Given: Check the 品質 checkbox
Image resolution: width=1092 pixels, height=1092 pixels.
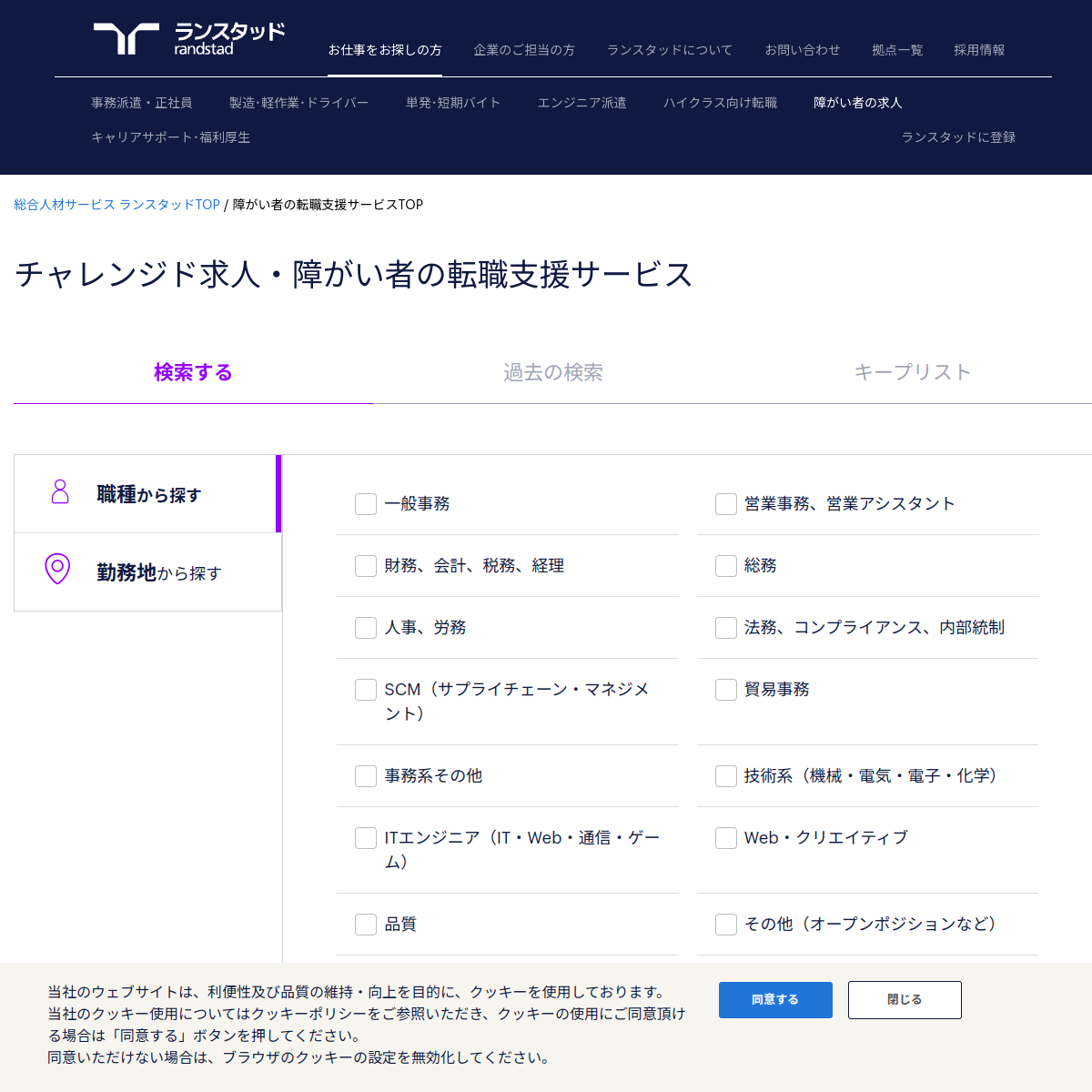Looking at the screenshot, I should (x=366, y=925).
